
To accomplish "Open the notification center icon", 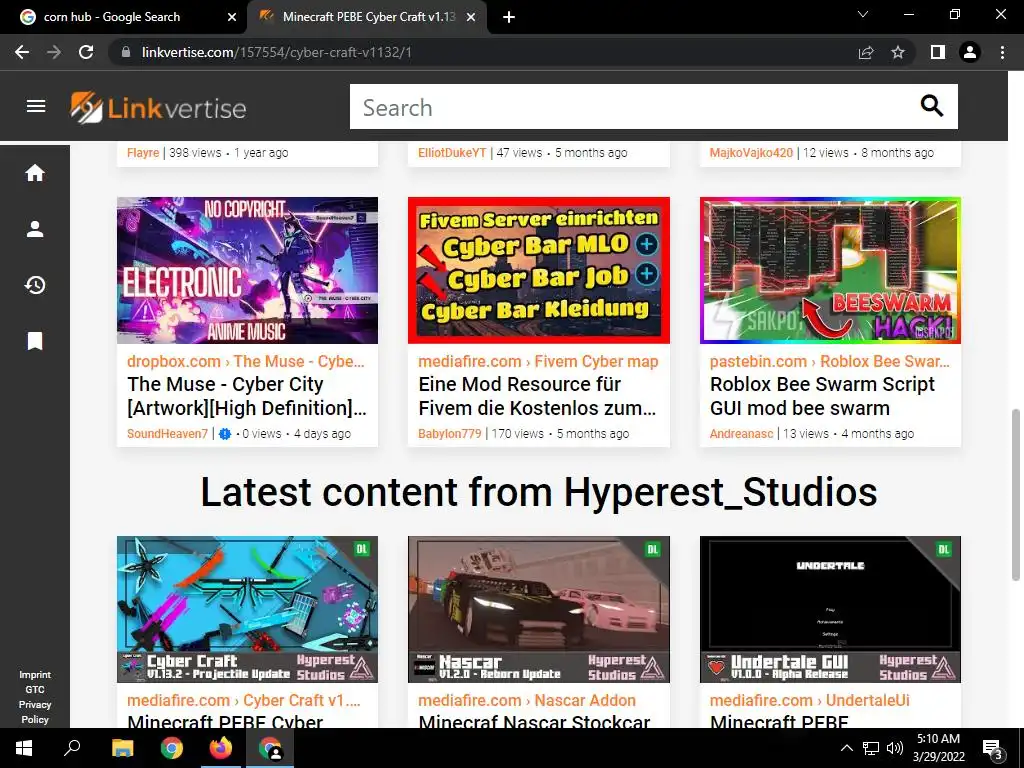I will (992, 748).
